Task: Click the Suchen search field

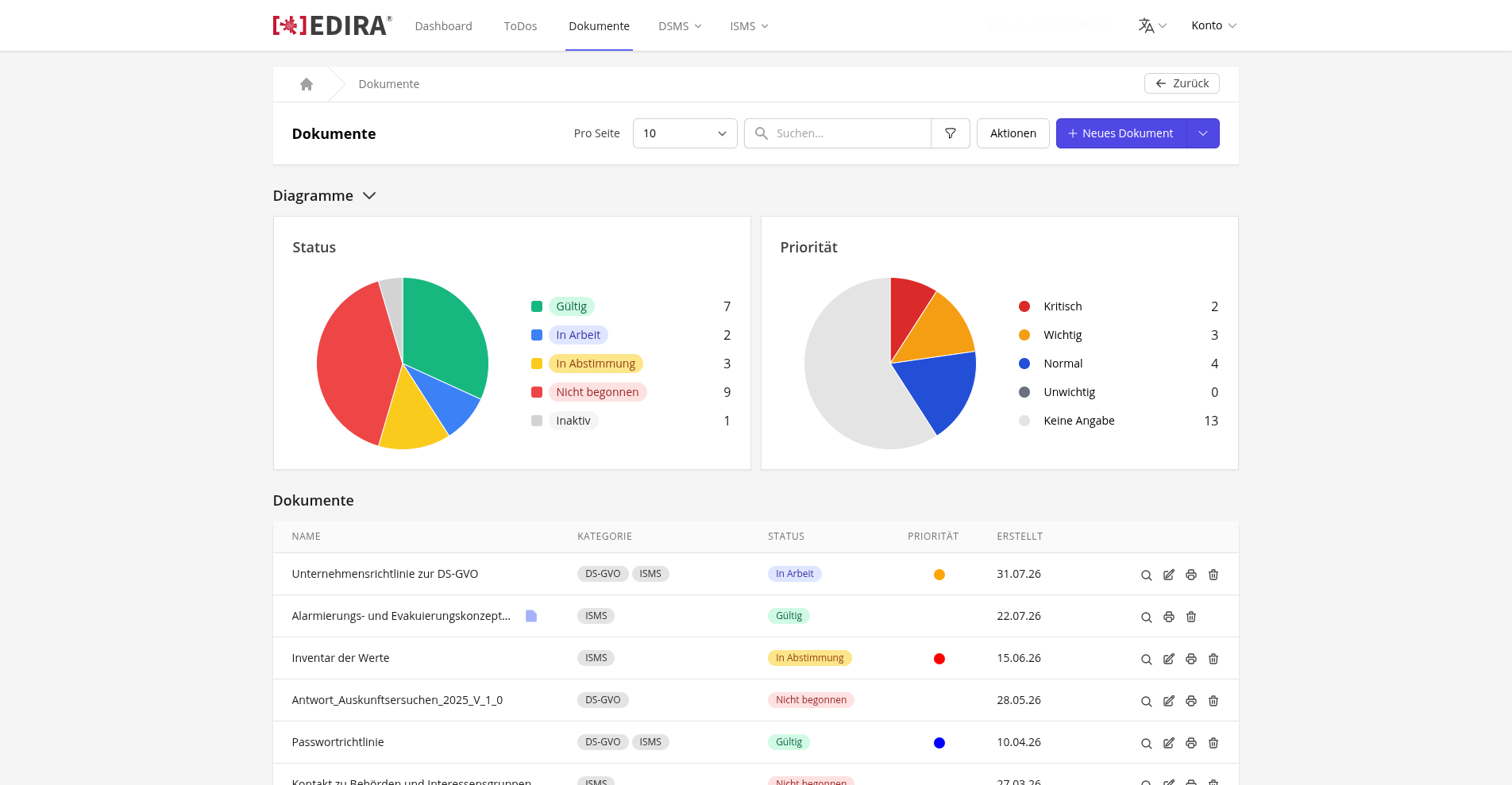Action: pos(838,133)
